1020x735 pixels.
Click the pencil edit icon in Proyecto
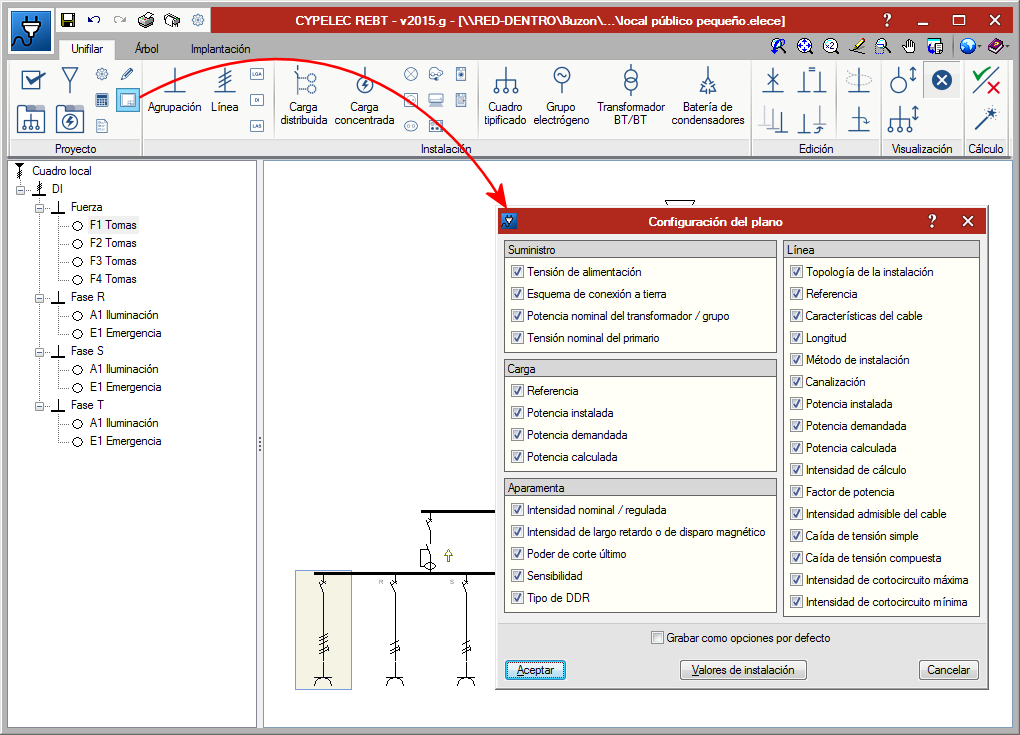127,74
